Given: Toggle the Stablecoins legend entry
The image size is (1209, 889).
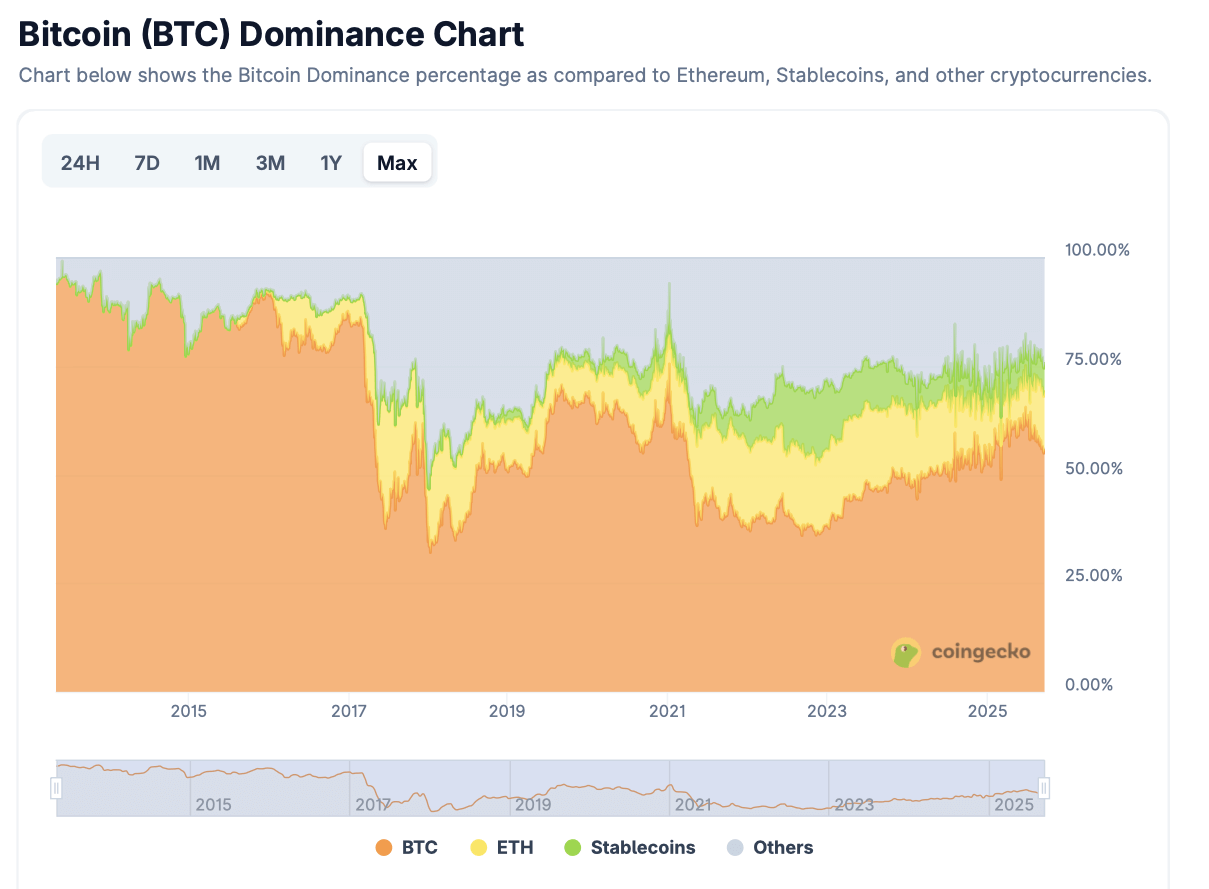Looking at the screenshot, I should tap(629, 847).
